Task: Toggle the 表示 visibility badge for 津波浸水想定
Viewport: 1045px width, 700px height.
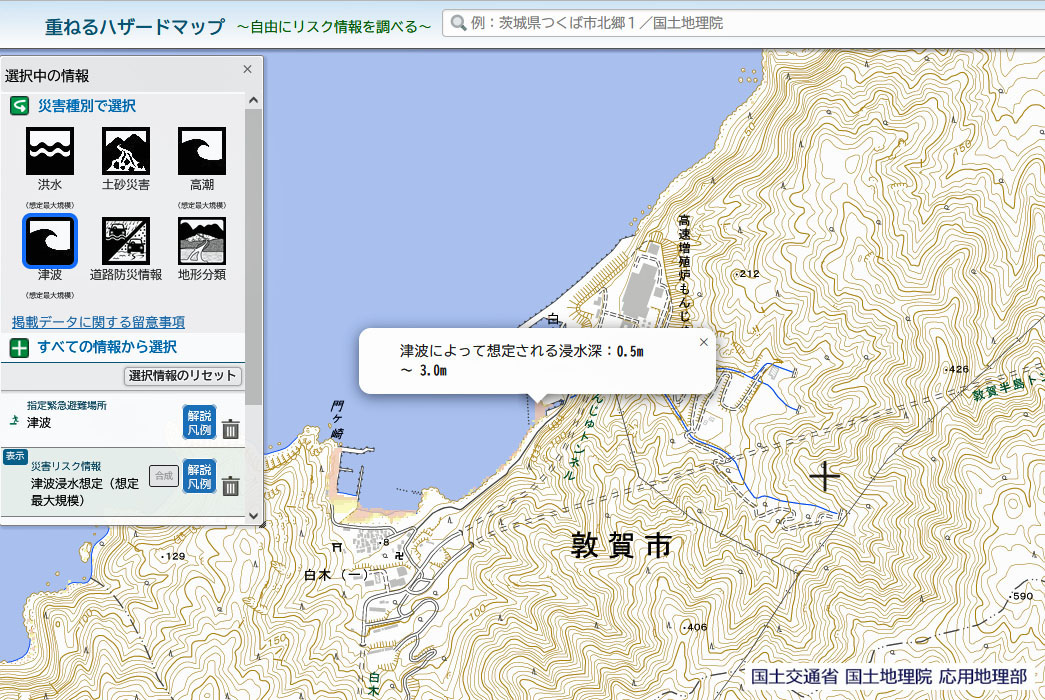Action: tap(14, 456)
